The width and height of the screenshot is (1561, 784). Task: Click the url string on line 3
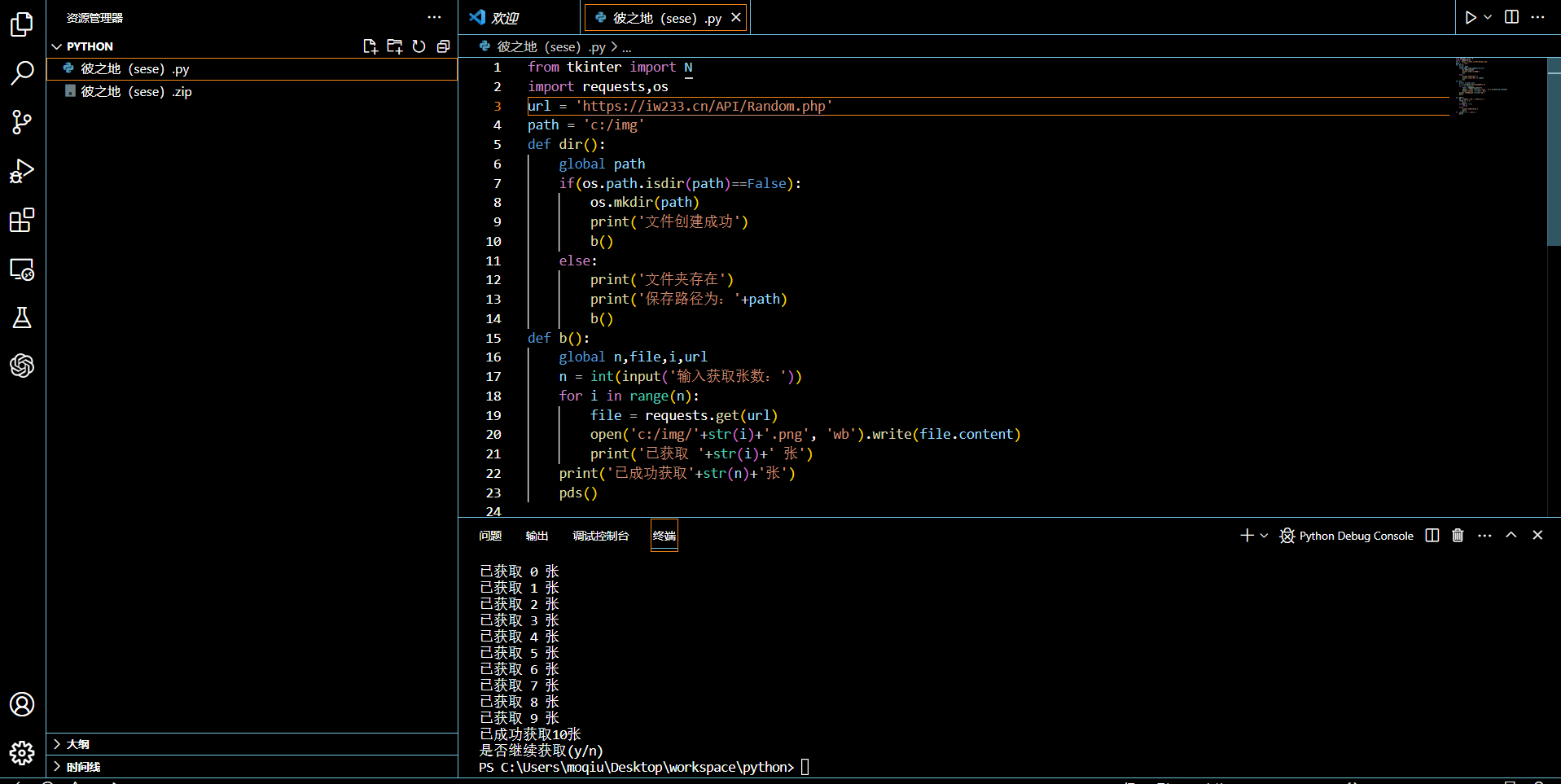704,106
